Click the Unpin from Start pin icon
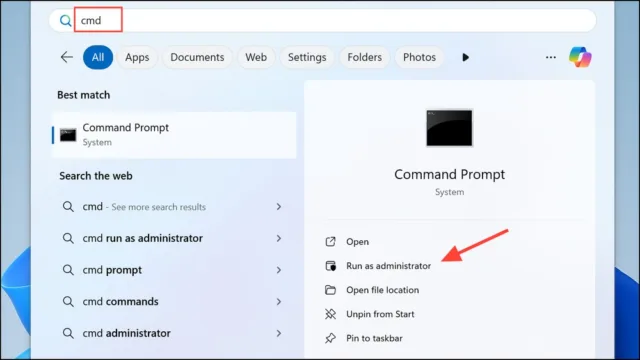This screenshot has width=640, height=360. point(330,314)
